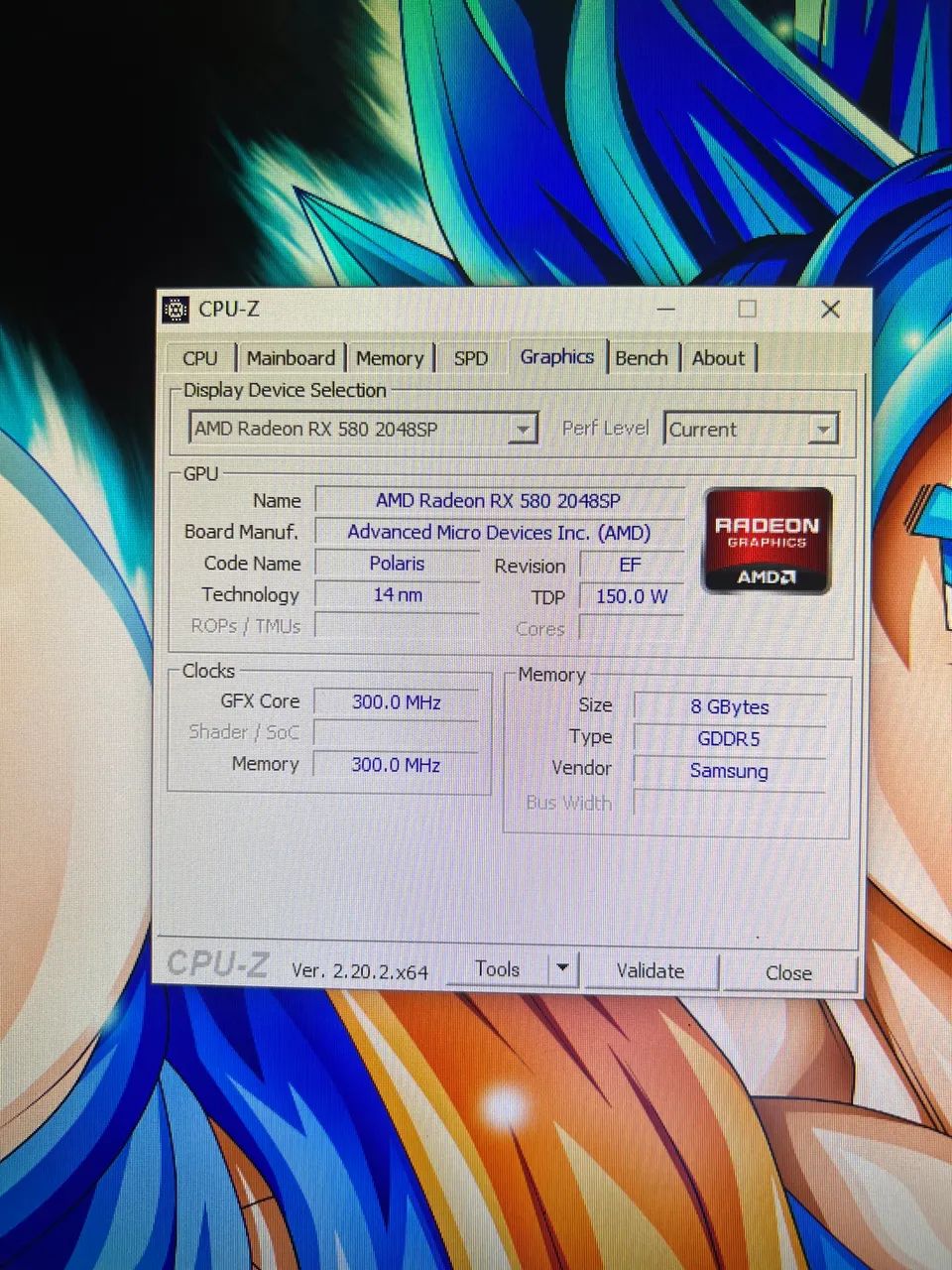This screenshot has width=952, height=1270.
Task: Click the empty Cores field
Action: [631, 628]
